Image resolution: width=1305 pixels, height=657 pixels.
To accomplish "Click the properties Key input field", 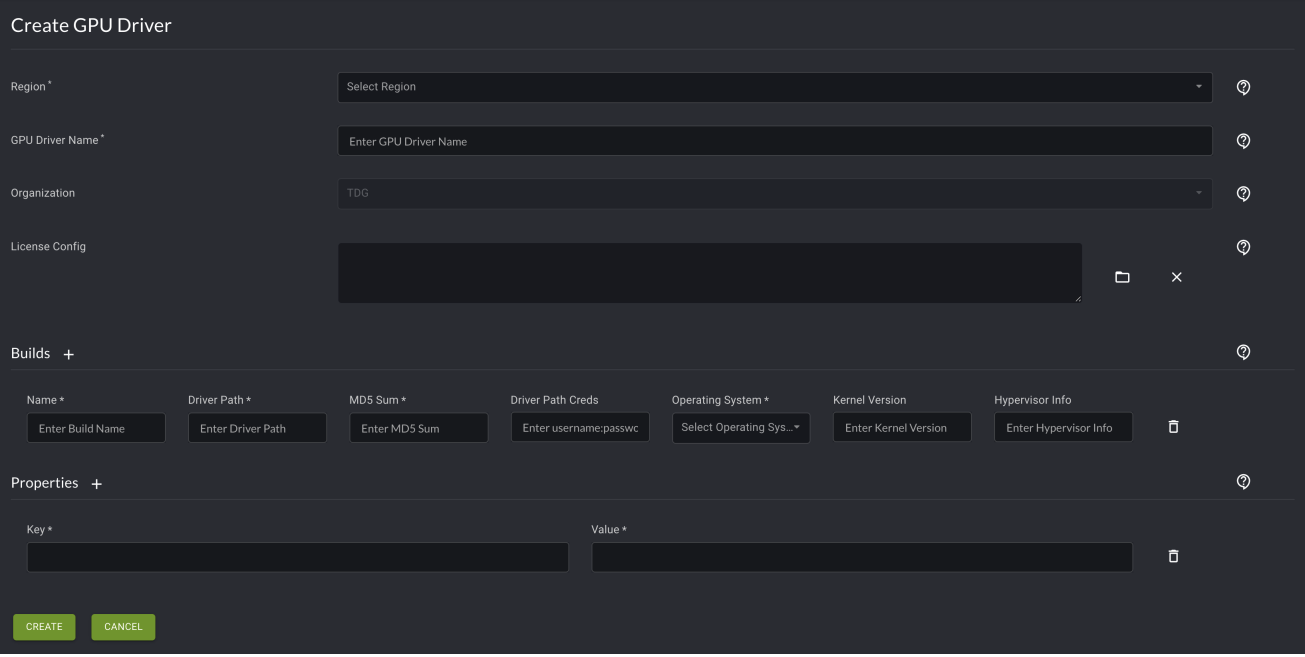I will click(x=297, y=557).
